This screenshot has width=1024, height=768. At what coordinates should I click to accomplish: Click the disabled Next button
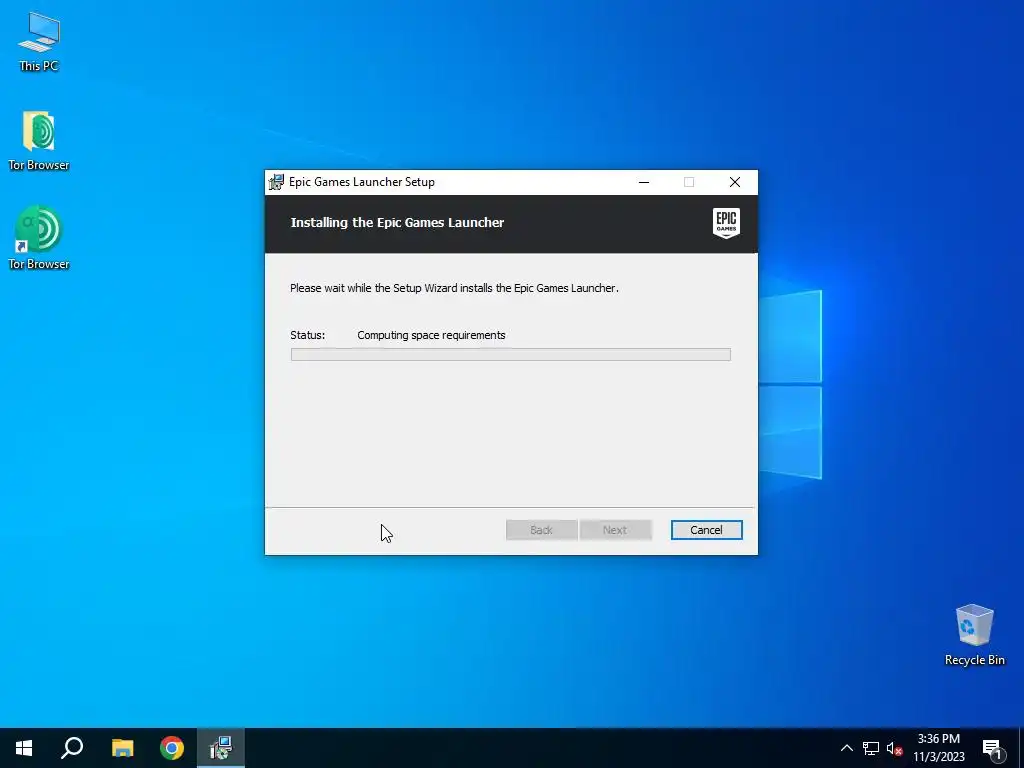click(x=615, y=530)
